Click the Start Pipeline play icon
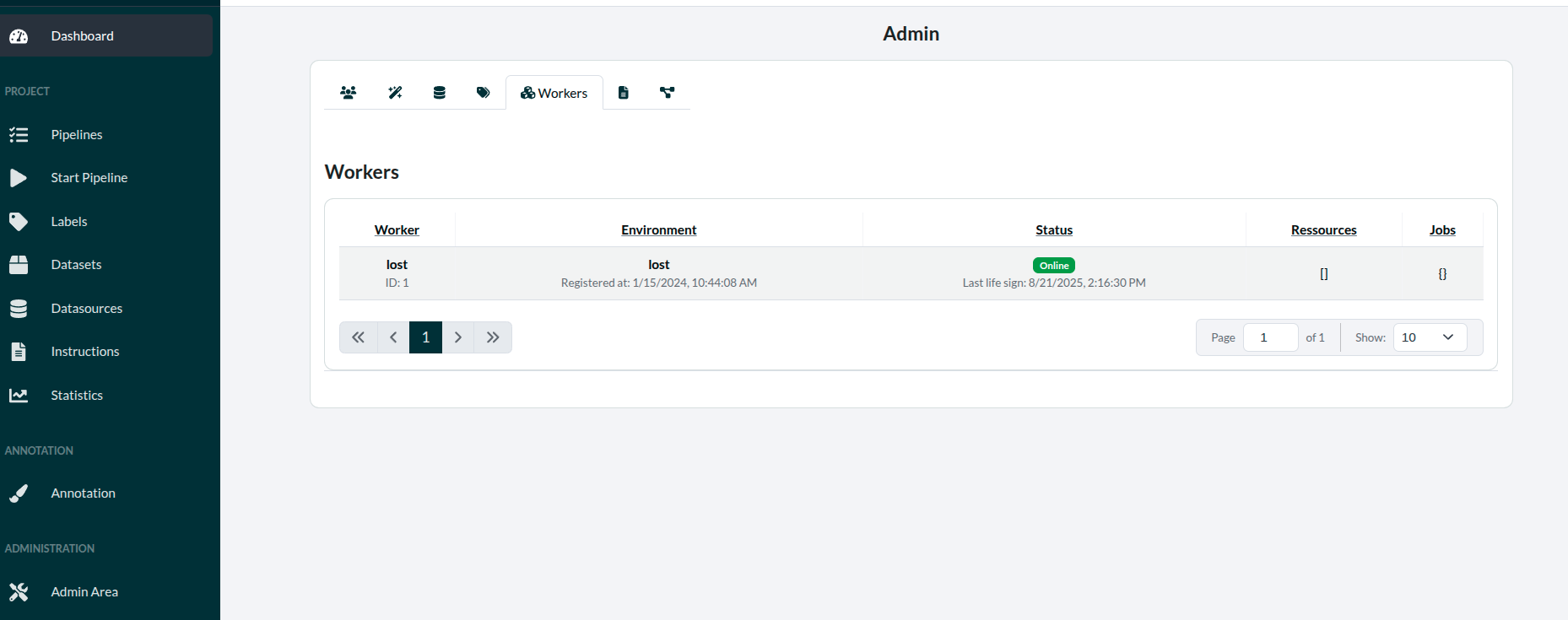Viewport: 1568px width, 620px height. (x=19, y=178)
